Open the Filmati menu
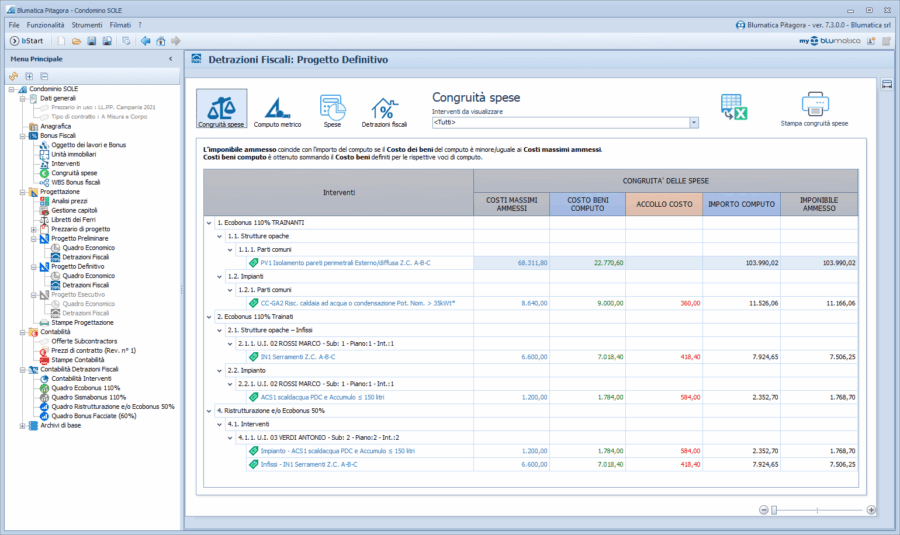Viewport: 900px width, 535px height. pyautogui.click(x=120, y=25)
